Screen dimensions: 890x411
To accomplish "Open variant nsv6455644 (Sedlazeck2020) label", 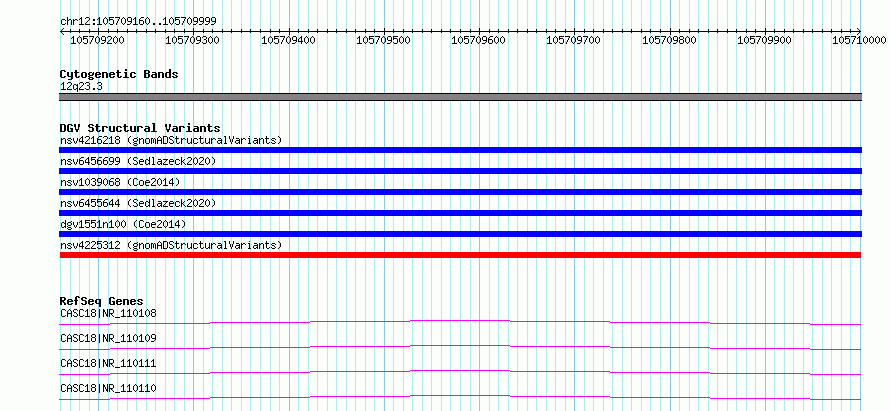I will (138, 203).
